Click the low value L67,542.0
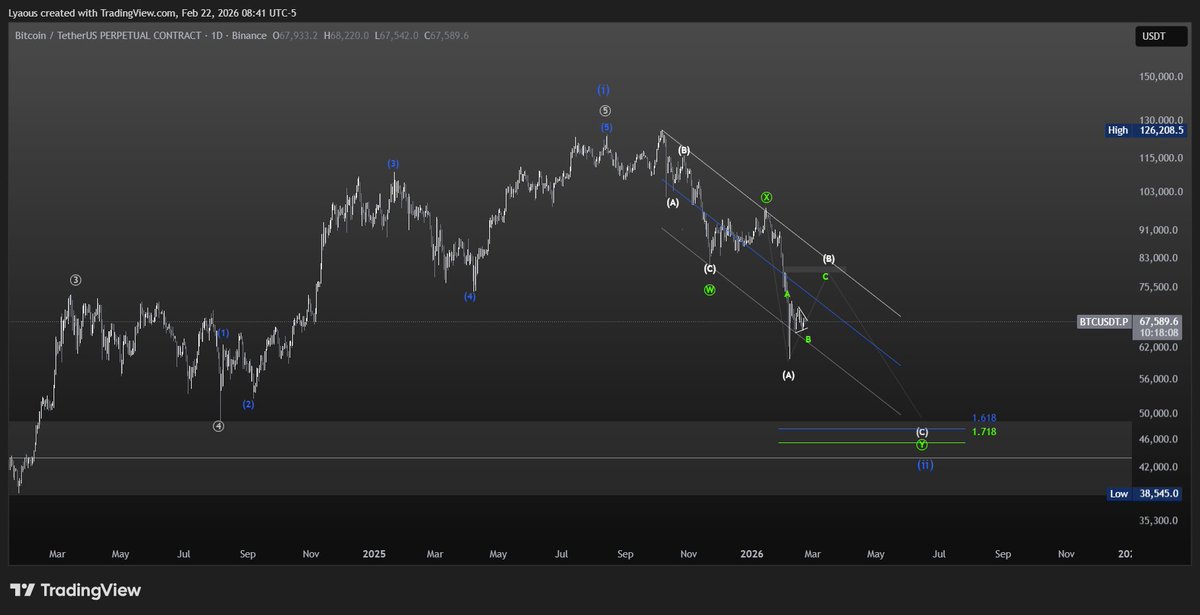The height and width of the screenshot is (615, 1200). tap(397, 35)
